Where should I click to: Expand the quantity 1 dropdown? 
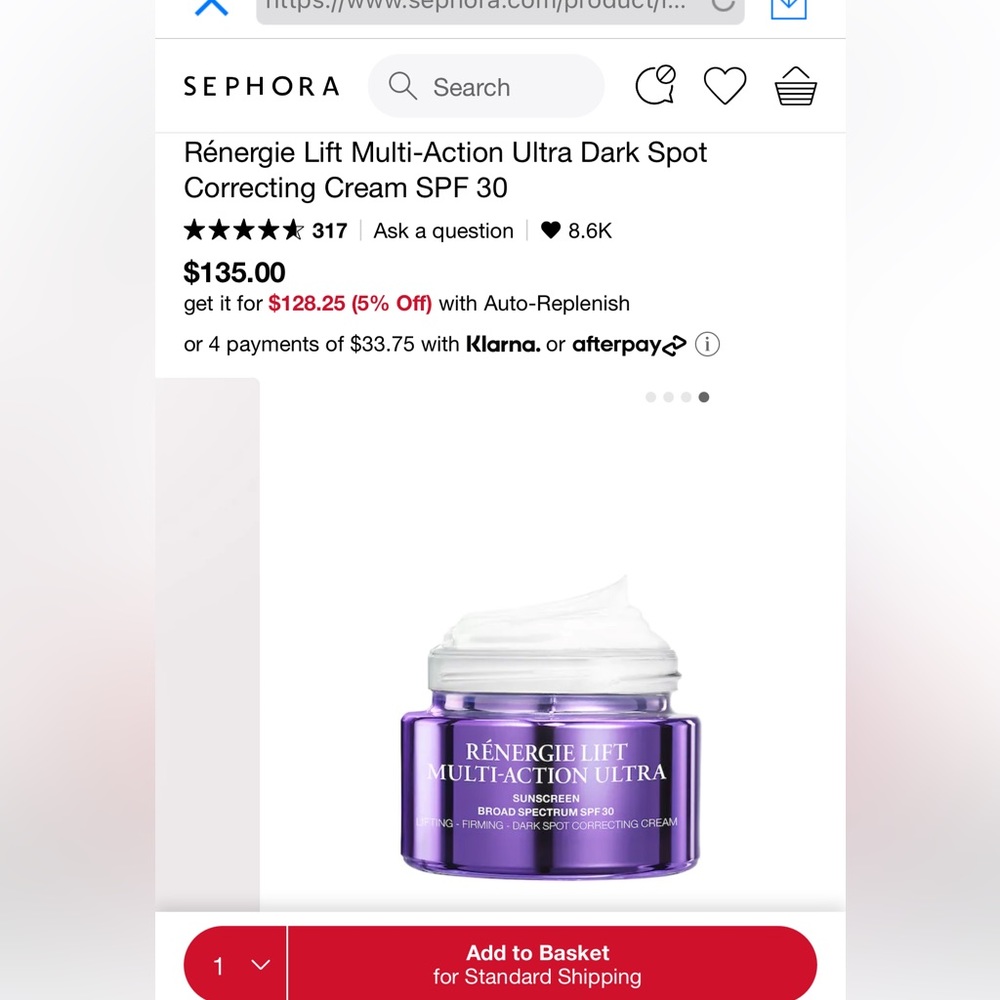[x=235, y=964]
